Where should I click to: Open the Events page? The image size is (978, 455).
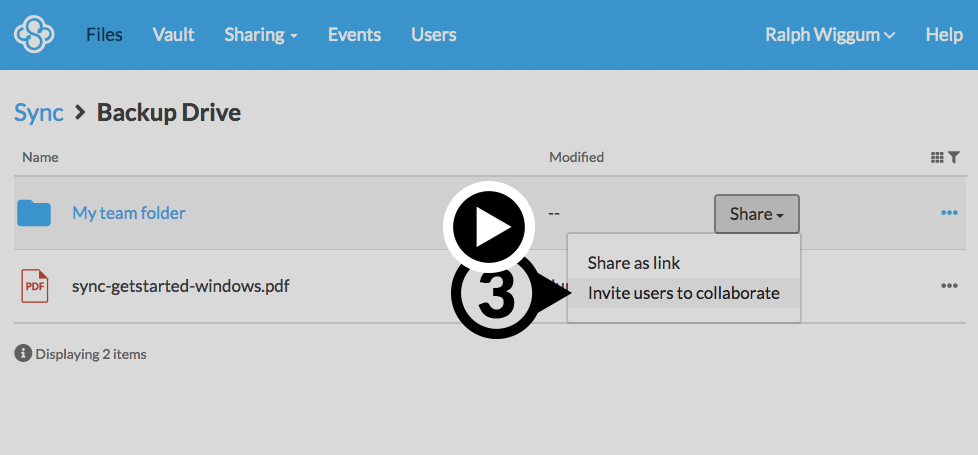click(354, 35)
